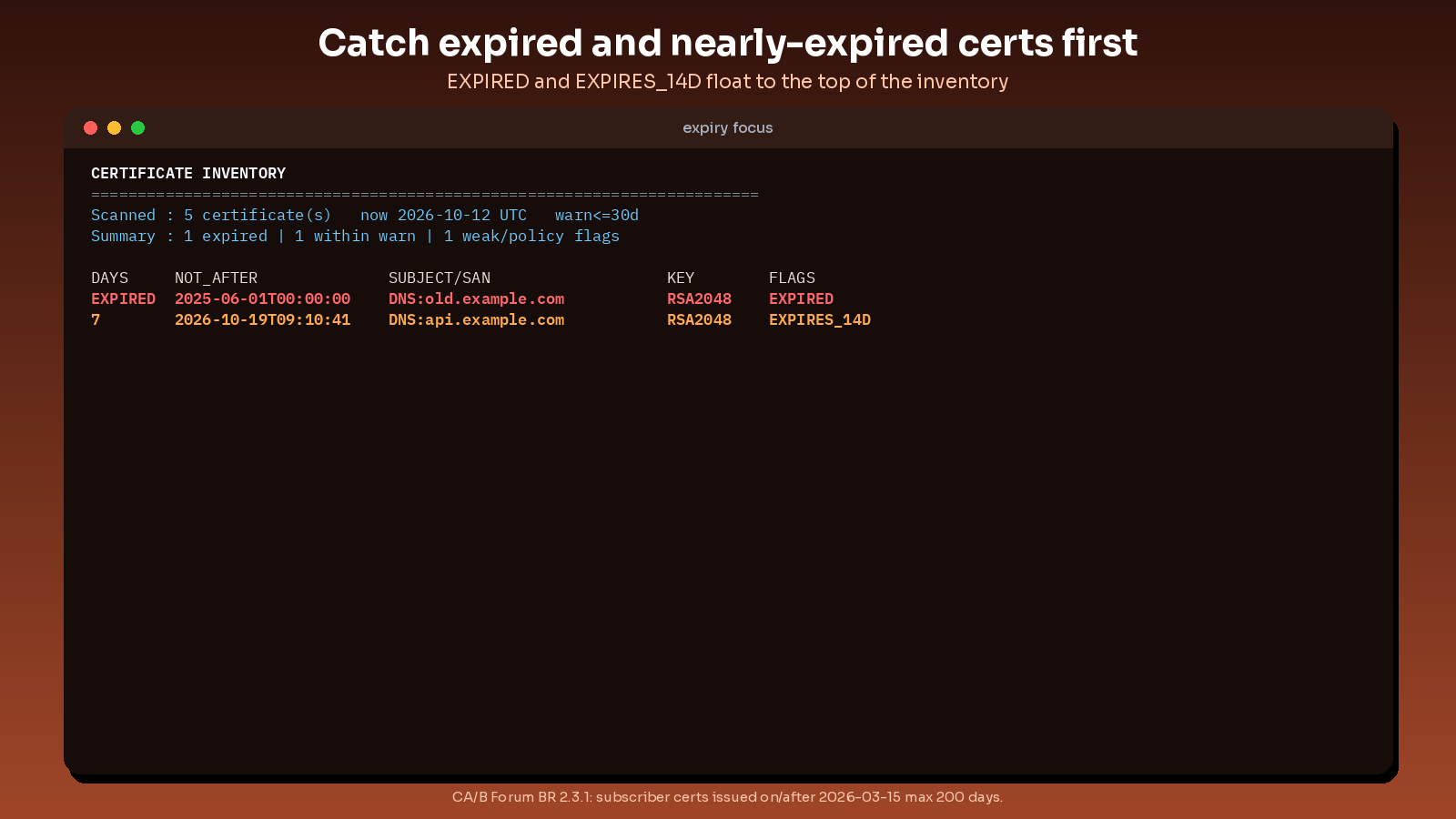
Task: Click the '1 expired' summary count
Action: click(226, 236)
